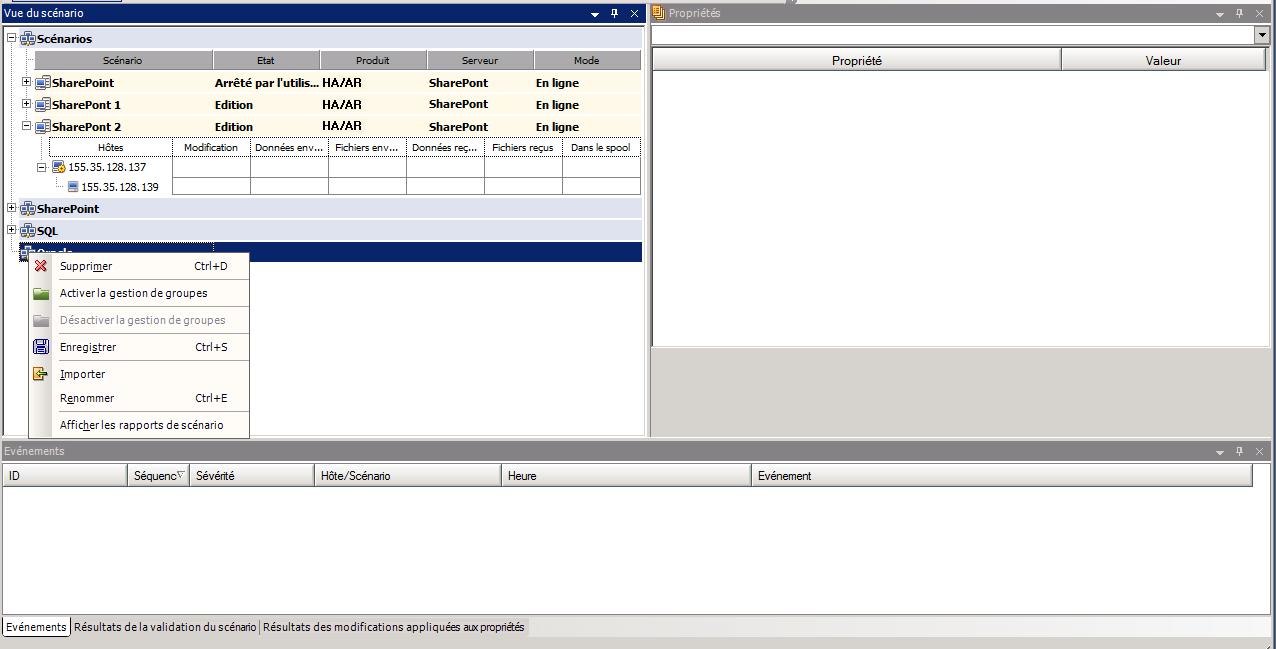
Task: Choose Renommer from the context menu
Action: coord(139,398)
